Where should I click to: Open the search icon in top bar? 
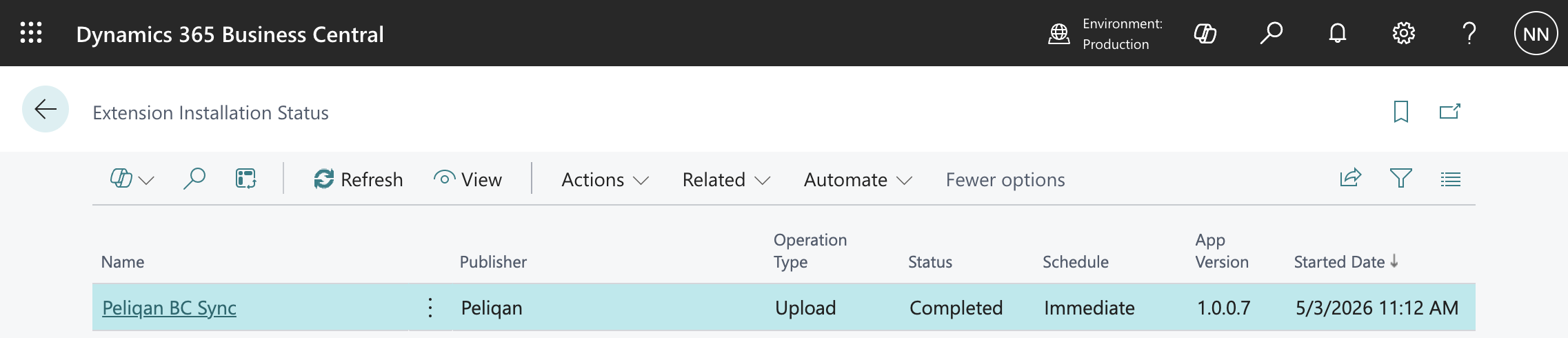(x=1271, y=33)
